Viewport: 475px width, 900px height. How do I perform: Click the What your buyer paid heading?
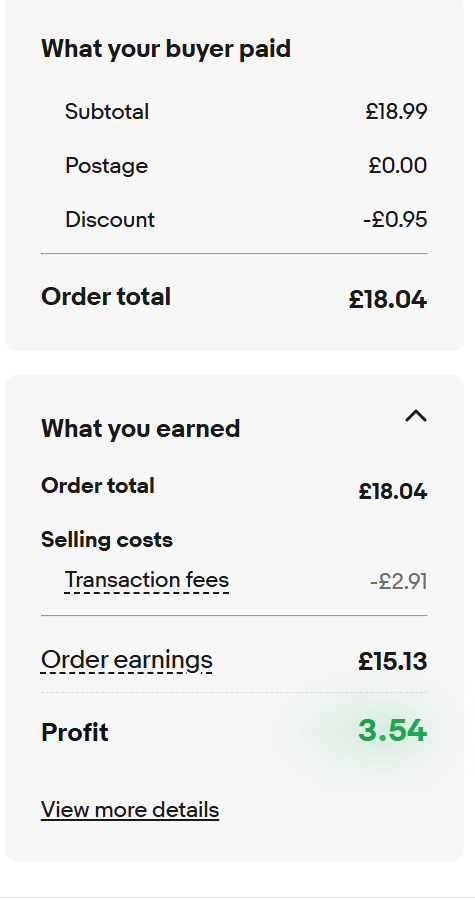click(x=166, y=49)
